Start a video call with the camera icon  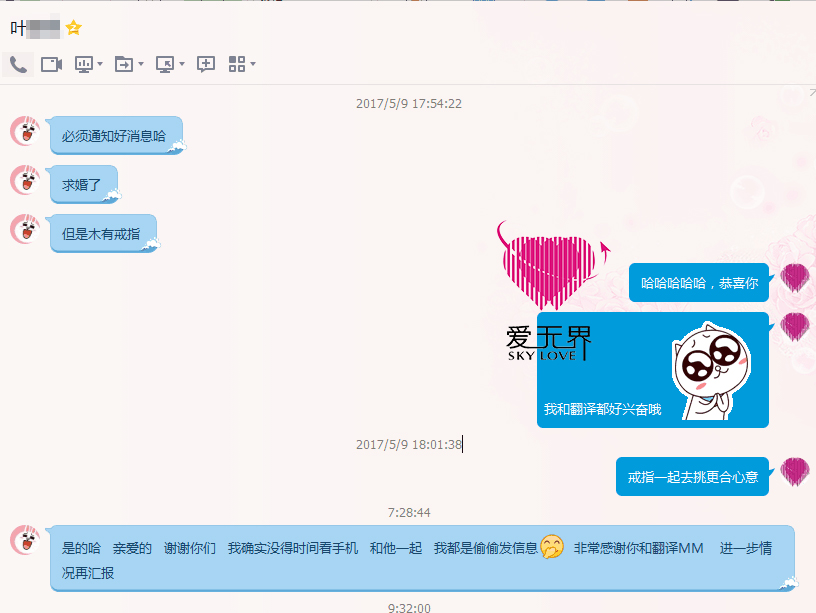tap(51, 64)
